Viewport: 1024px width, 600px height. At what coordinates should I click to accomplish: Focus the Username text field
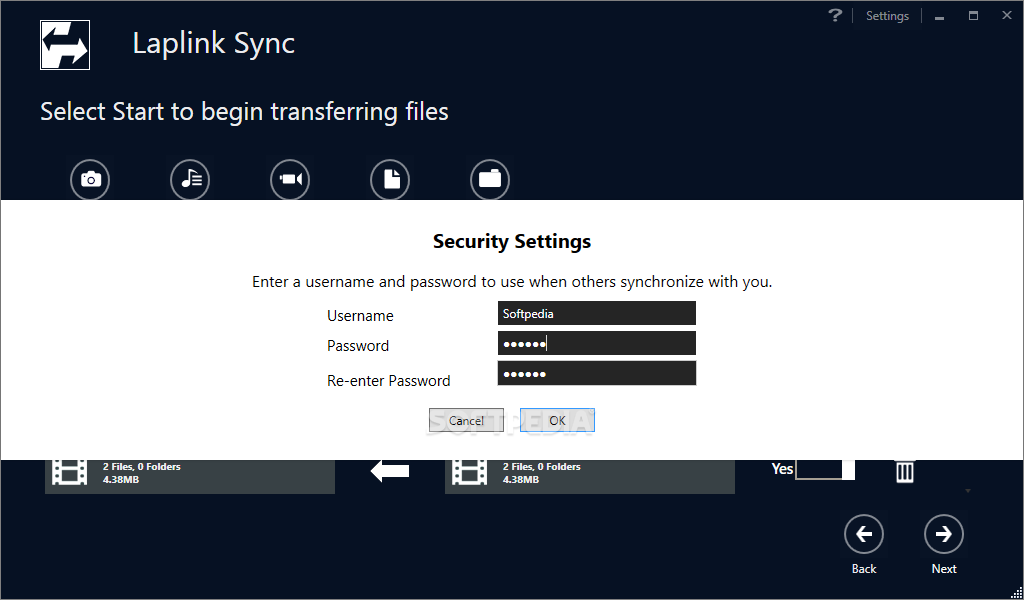pos(596,314)
